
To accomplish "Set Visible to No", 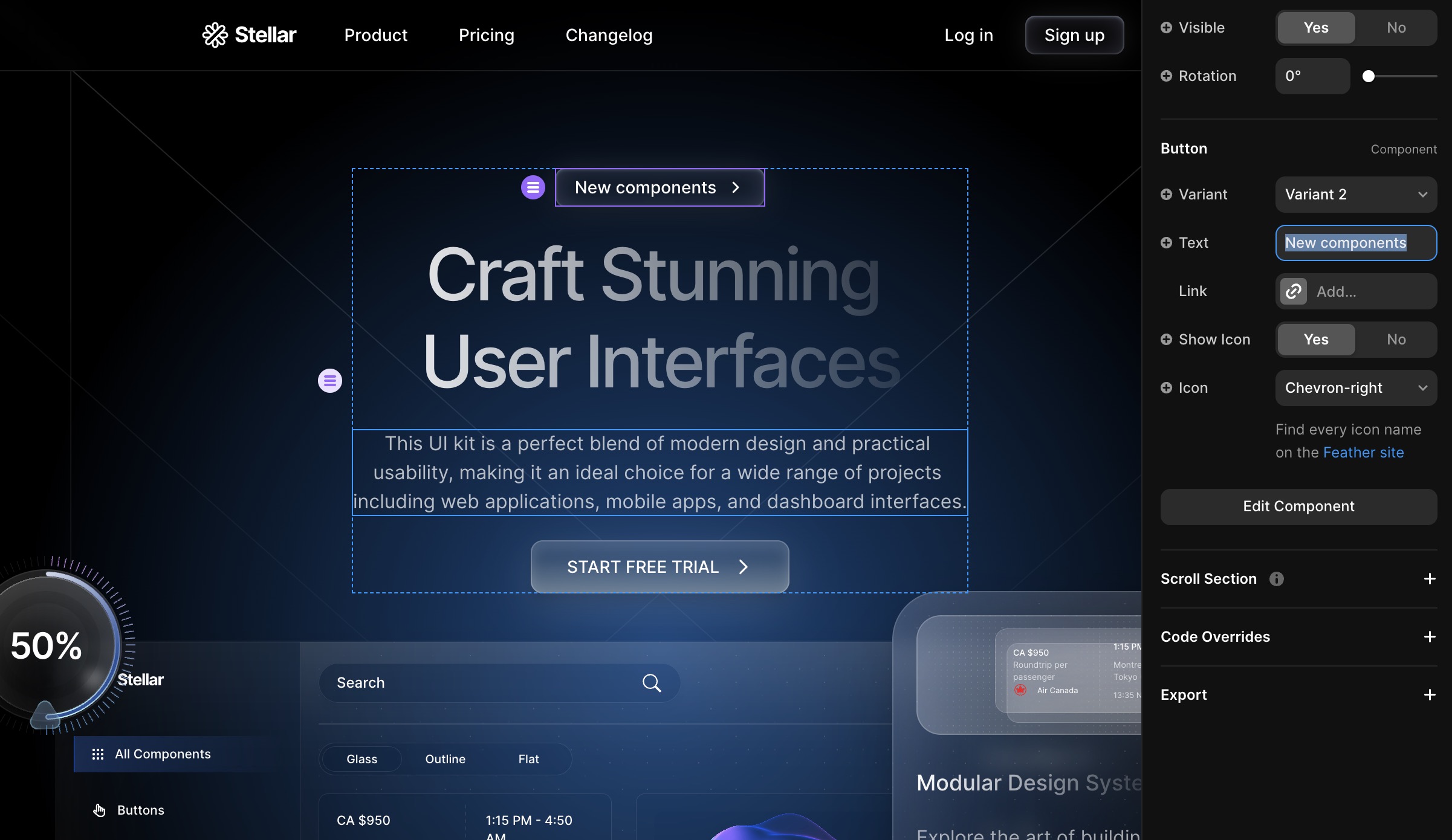I will pos(1396,27).
